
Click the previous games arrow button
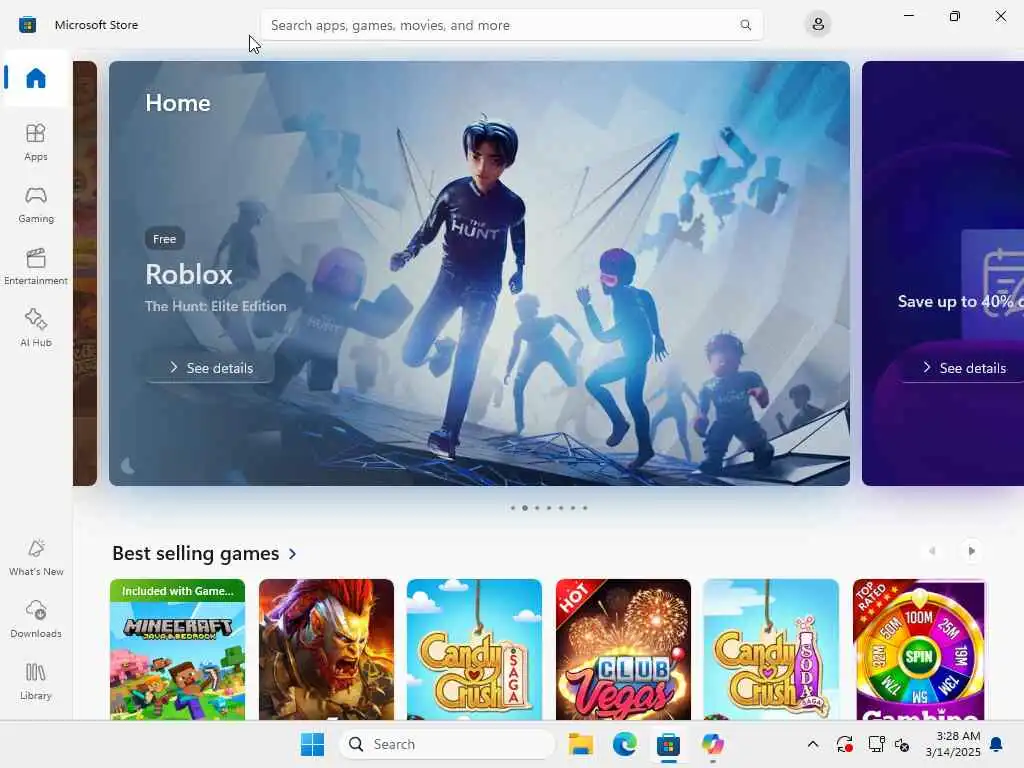(932, 551)
